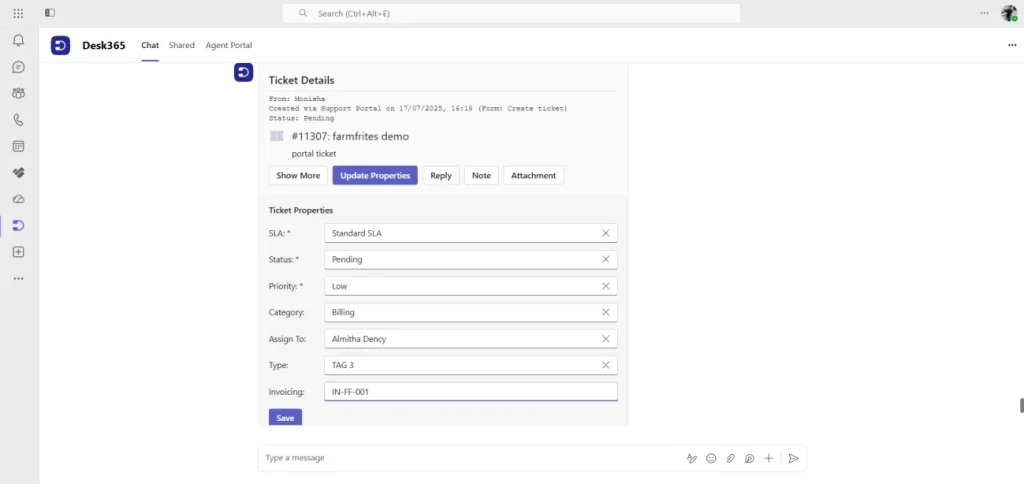Open the OneDrive cloud icon

(18, 199)
